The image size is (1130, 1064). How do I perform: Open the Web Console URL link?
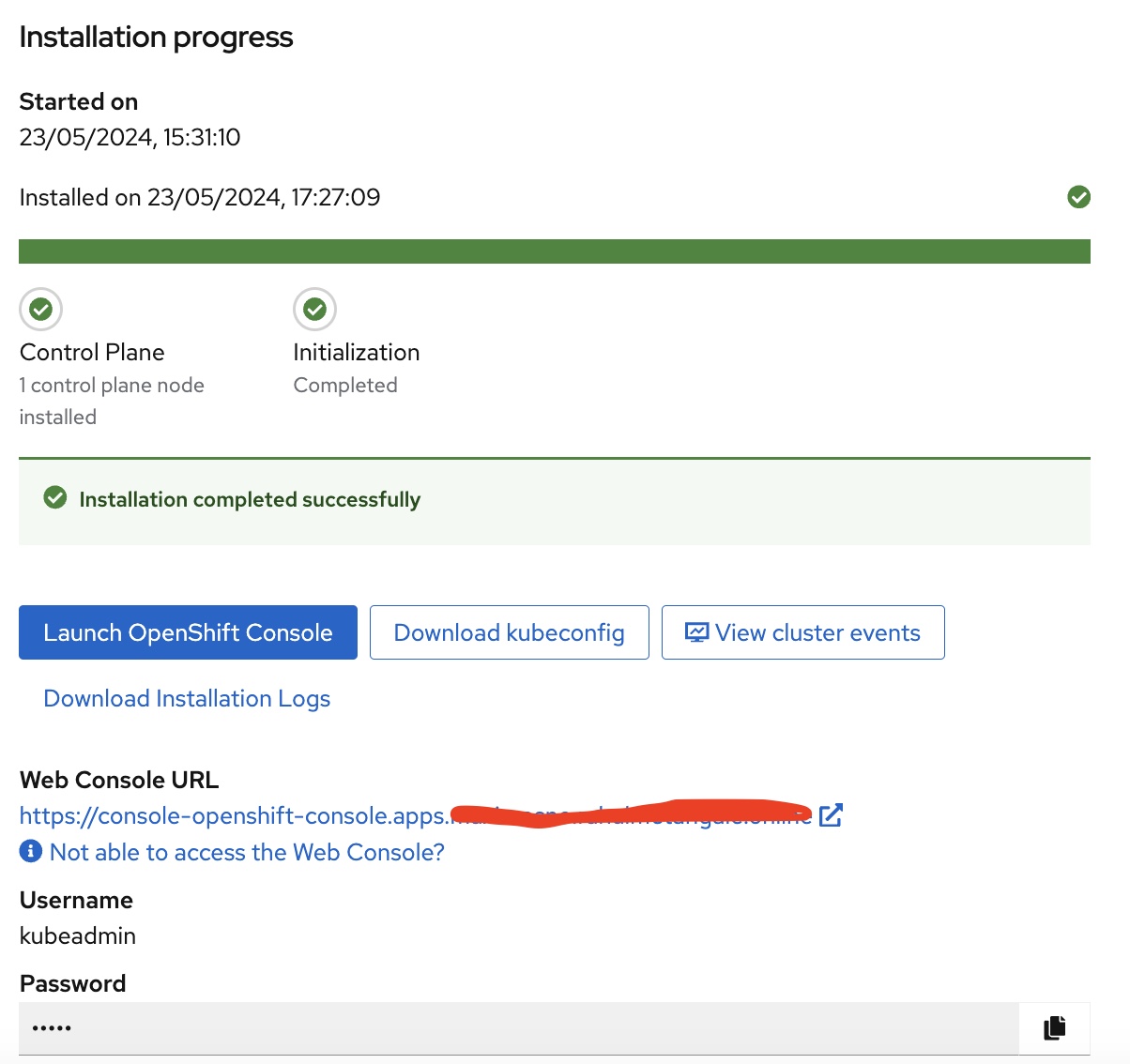point(235,815)
